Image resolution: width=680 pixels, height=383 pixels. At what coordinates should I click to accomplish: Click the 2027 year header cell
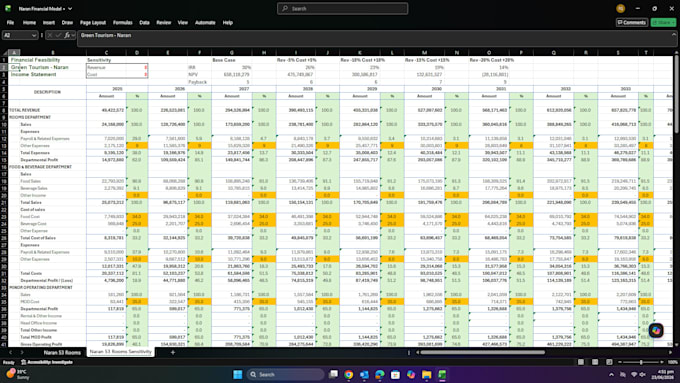244,88
